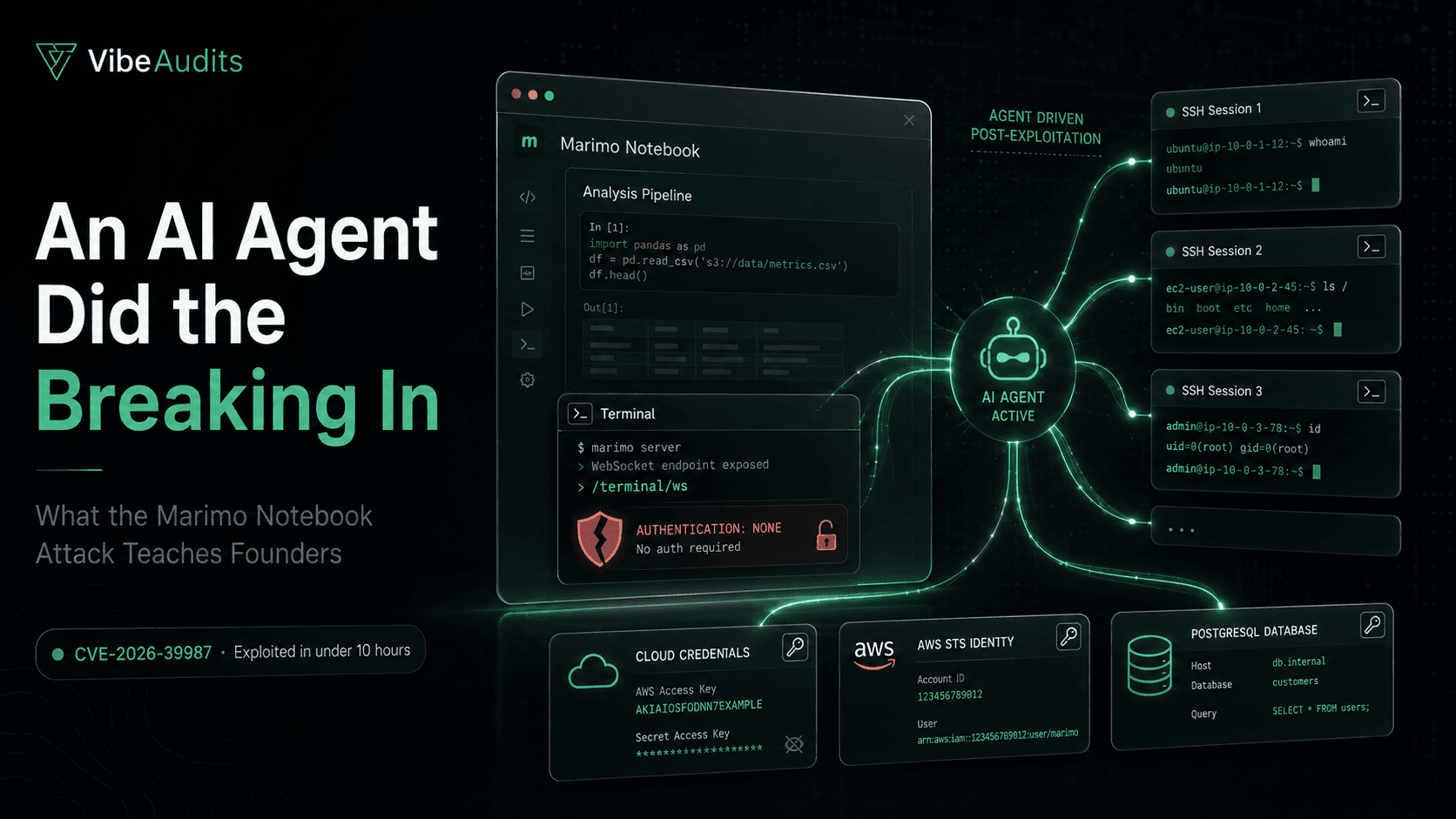Click the 'Analysis Pipeline' heading

click(637, 194)
